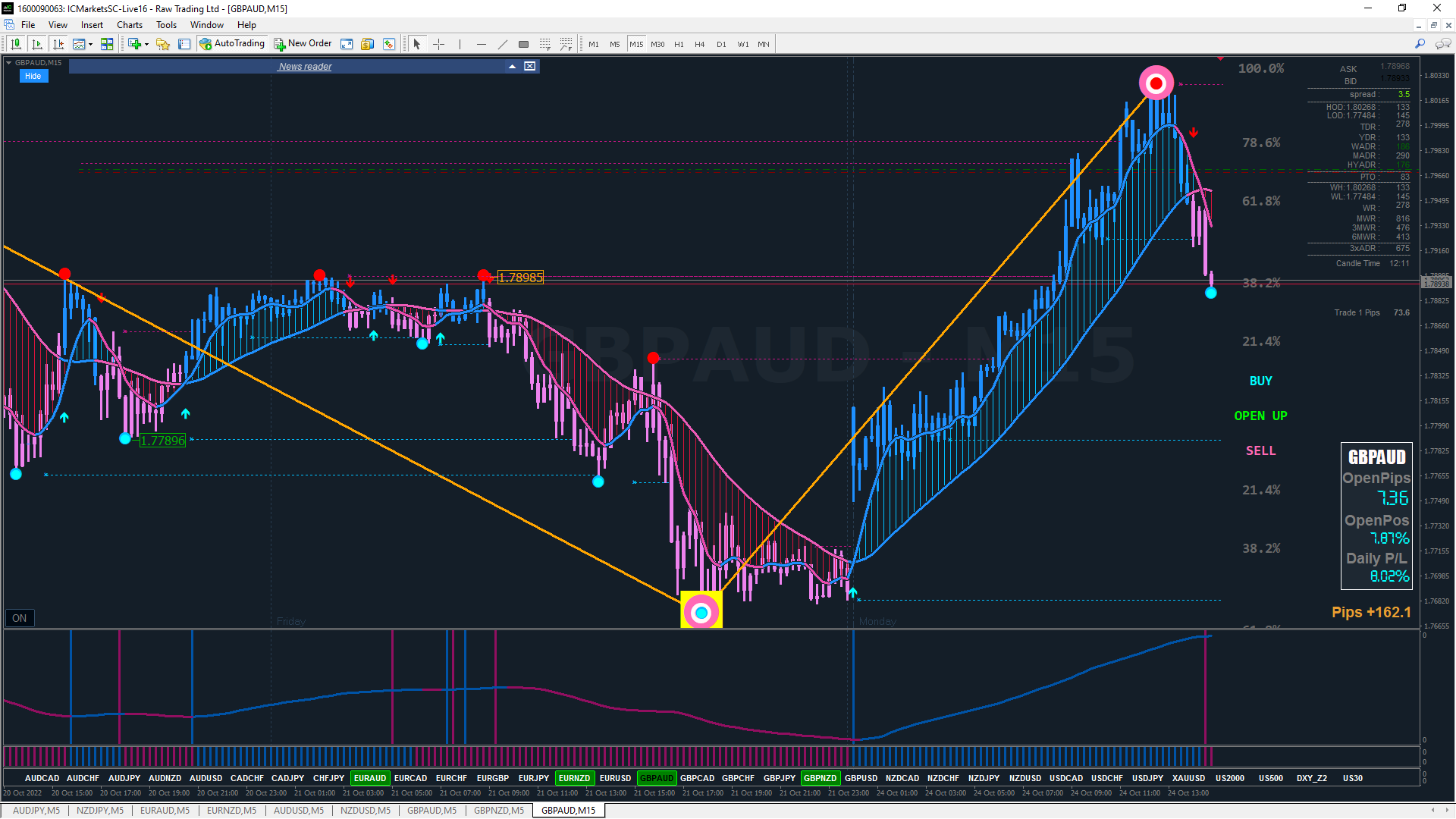This screenshot has width=1456, height=819.
Task: Click the New Order button
Action: (x=303, y=44)
